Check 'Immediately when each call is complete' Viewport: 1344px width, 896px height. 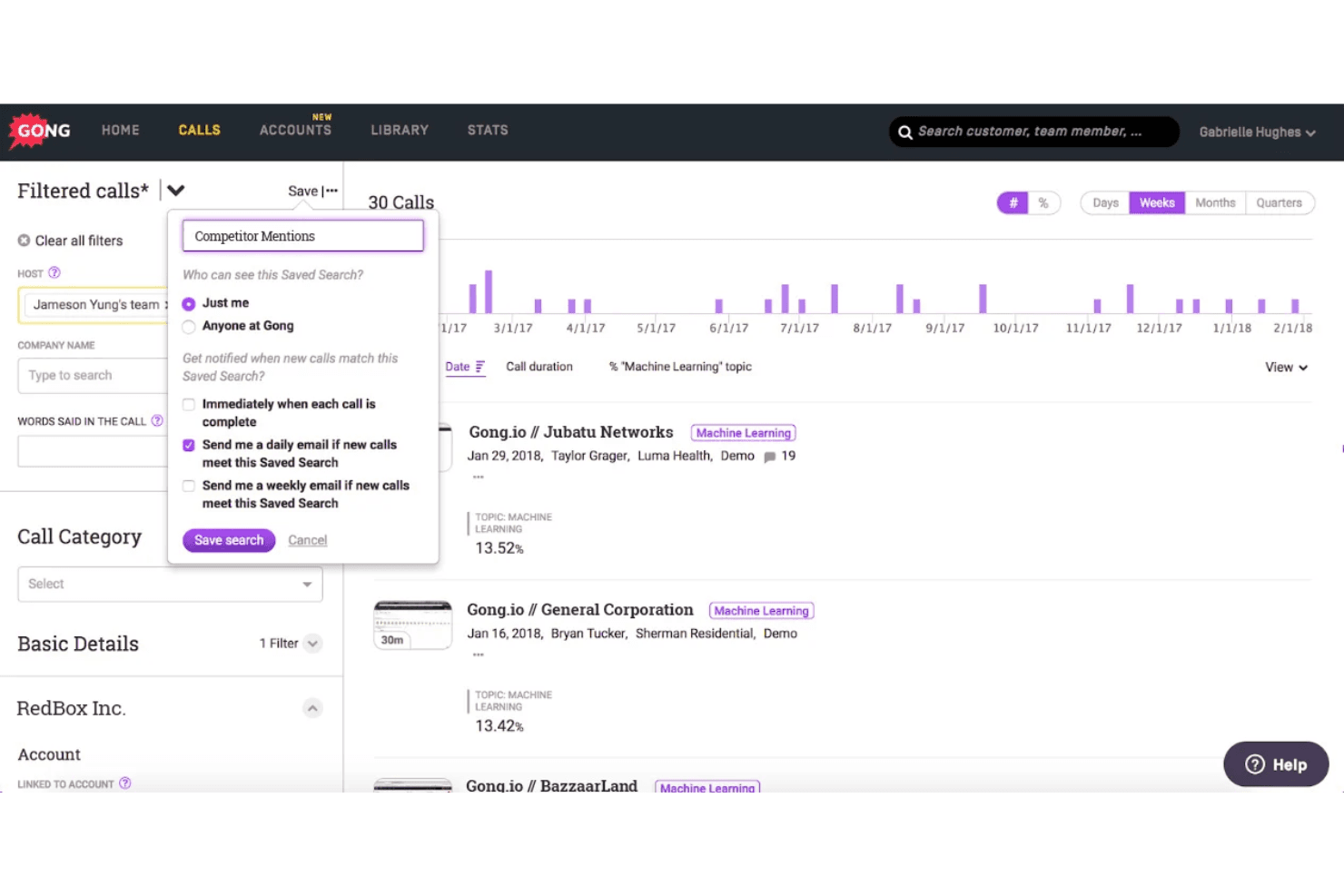click(x=189, y=404)
